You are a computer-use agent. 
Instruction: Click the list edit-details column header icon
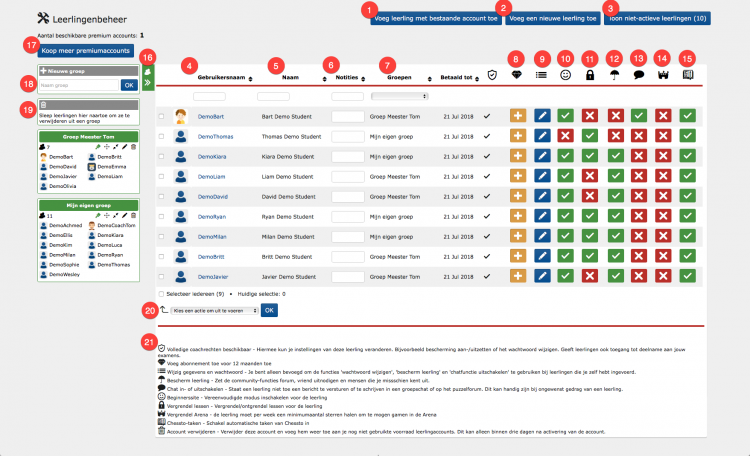click(541, 75)
